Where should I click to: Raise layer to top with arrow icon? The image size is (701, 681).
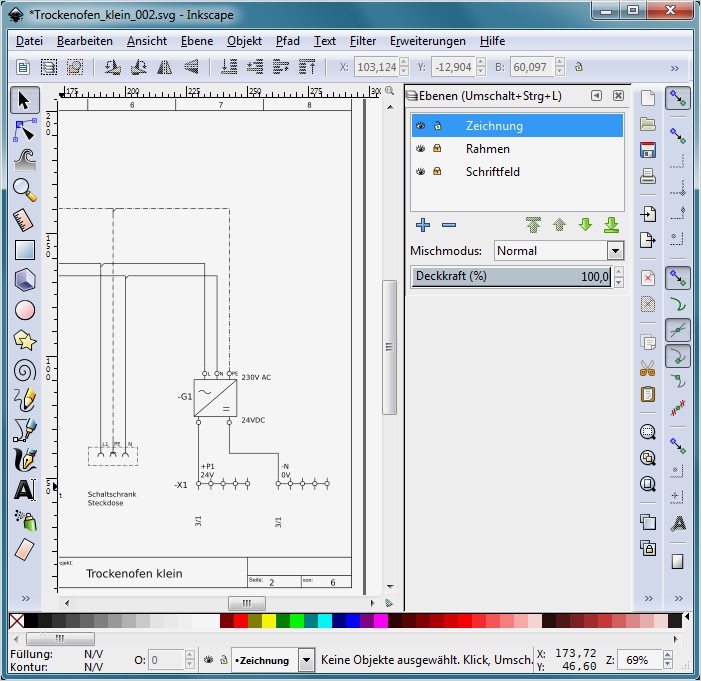(534, 225)
